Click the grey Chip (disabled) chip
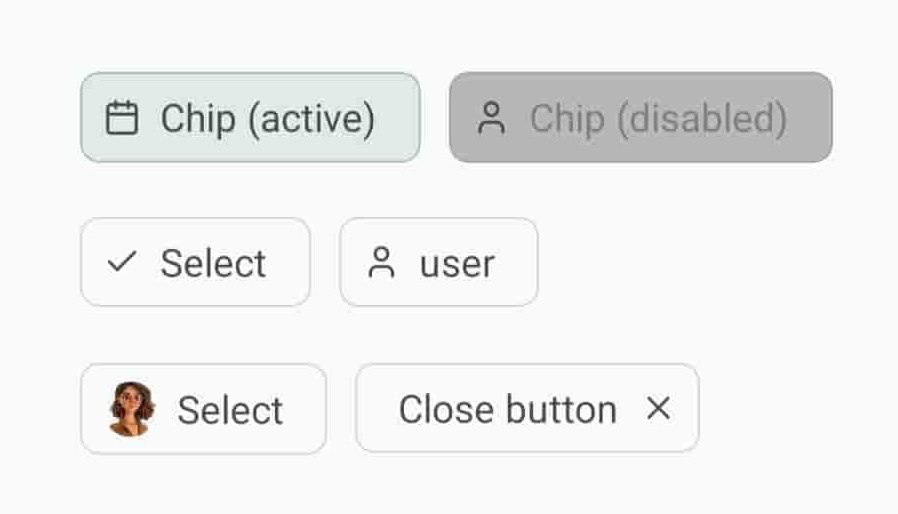 point(640,117)
